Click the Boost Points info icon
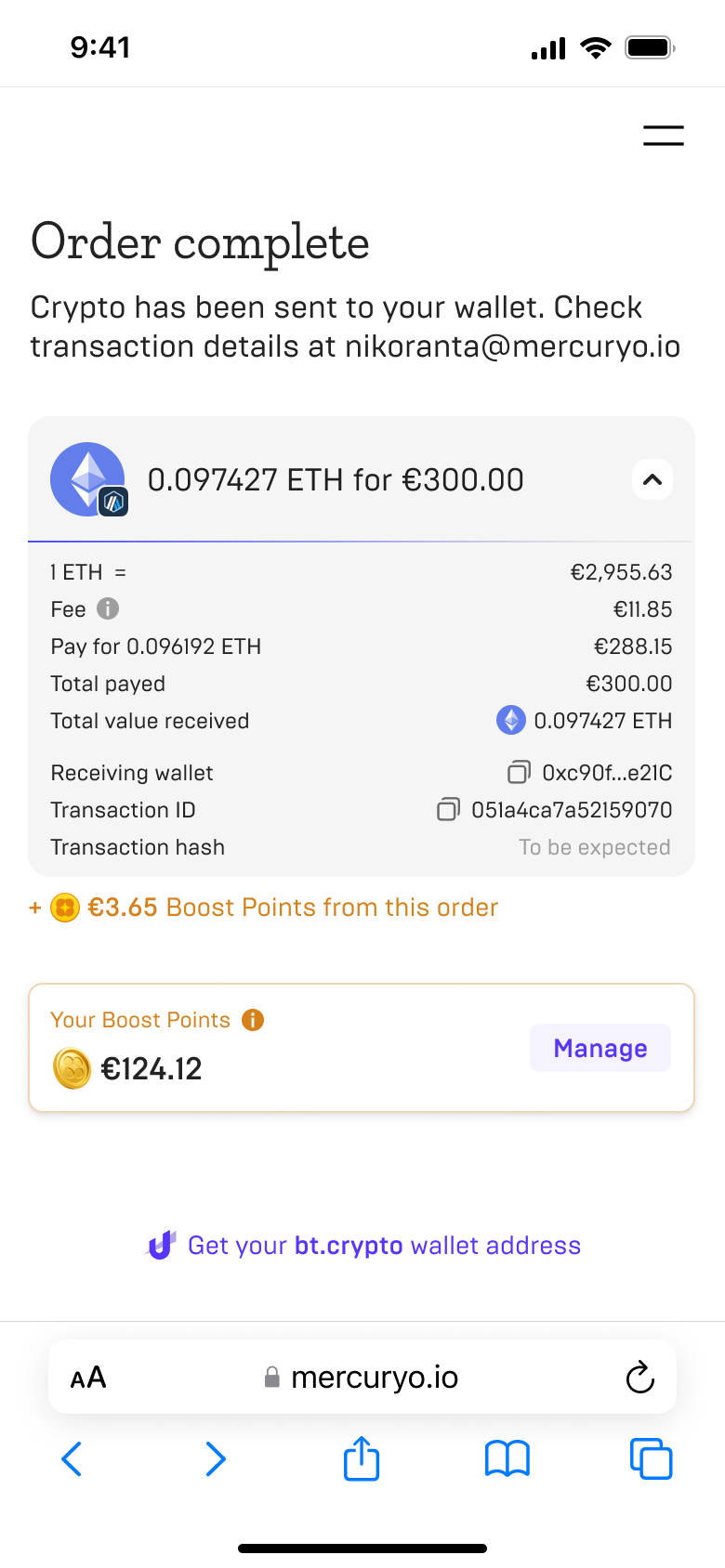Screen dimensions: 725x1568 point(253,1020)
